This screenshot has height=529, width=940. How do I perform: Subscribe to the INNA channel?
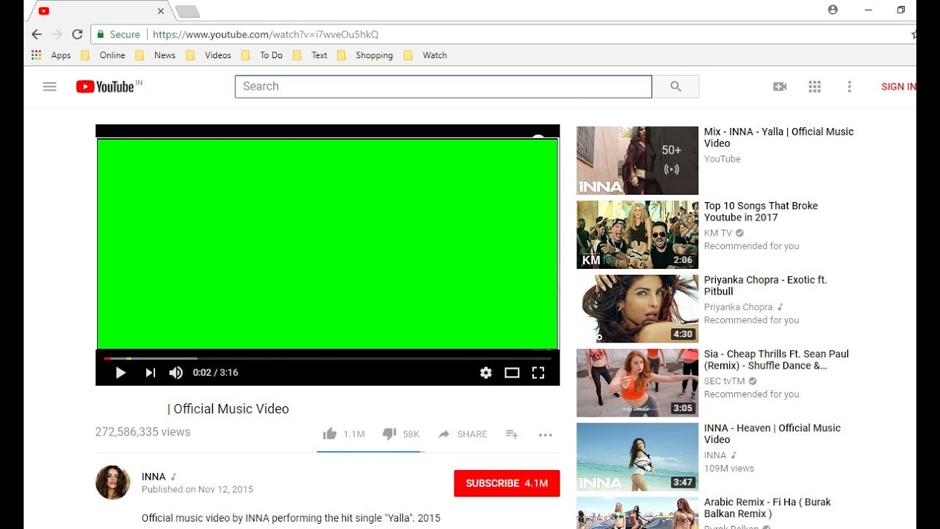coord(506,483)
